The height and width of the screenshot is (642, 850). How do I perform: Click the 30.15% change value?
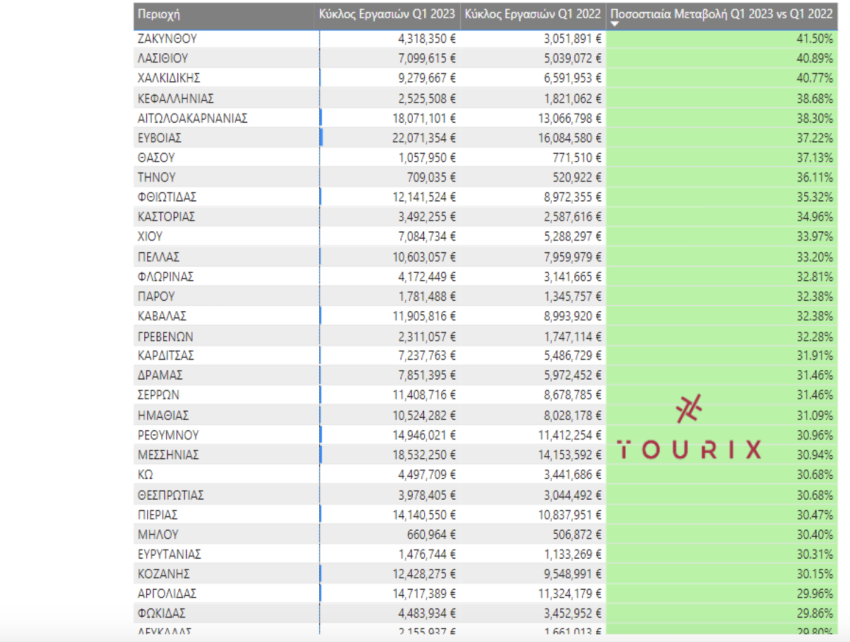[x=815, y=574]
